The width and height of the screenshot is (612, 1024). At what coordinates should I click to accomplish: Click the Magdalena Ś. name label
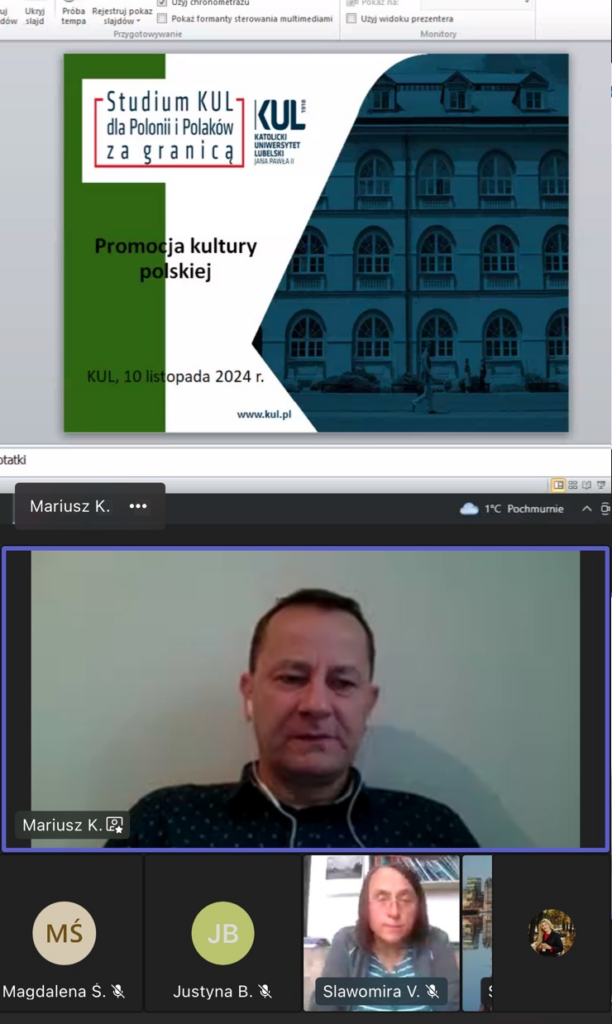tap(55, 991)
